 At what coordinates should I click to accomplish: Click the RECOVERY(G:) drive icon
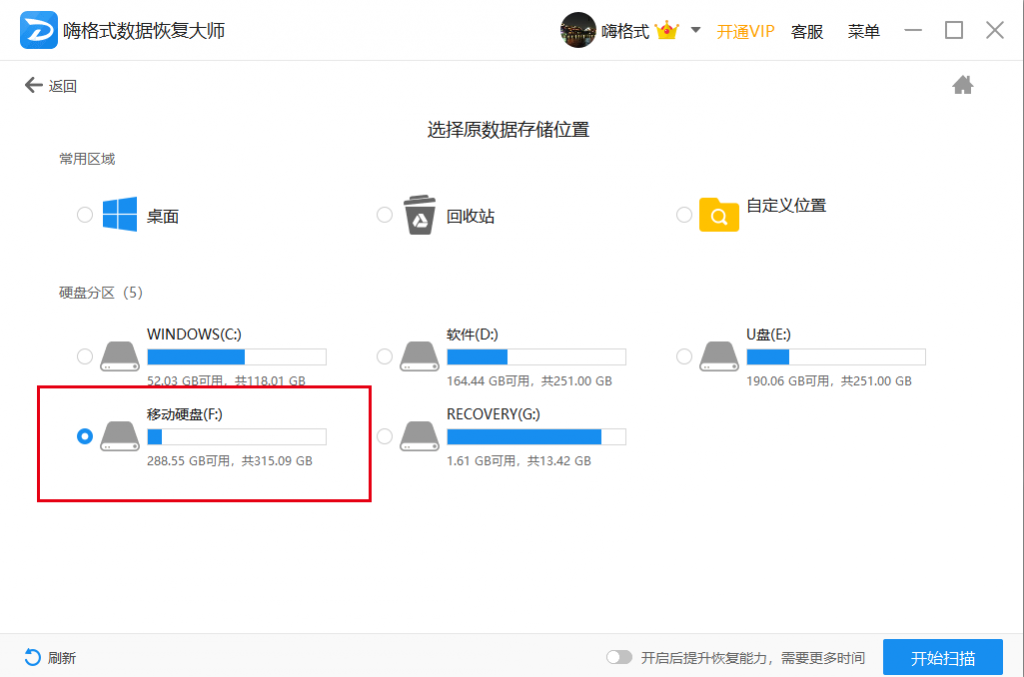(419, 436)
